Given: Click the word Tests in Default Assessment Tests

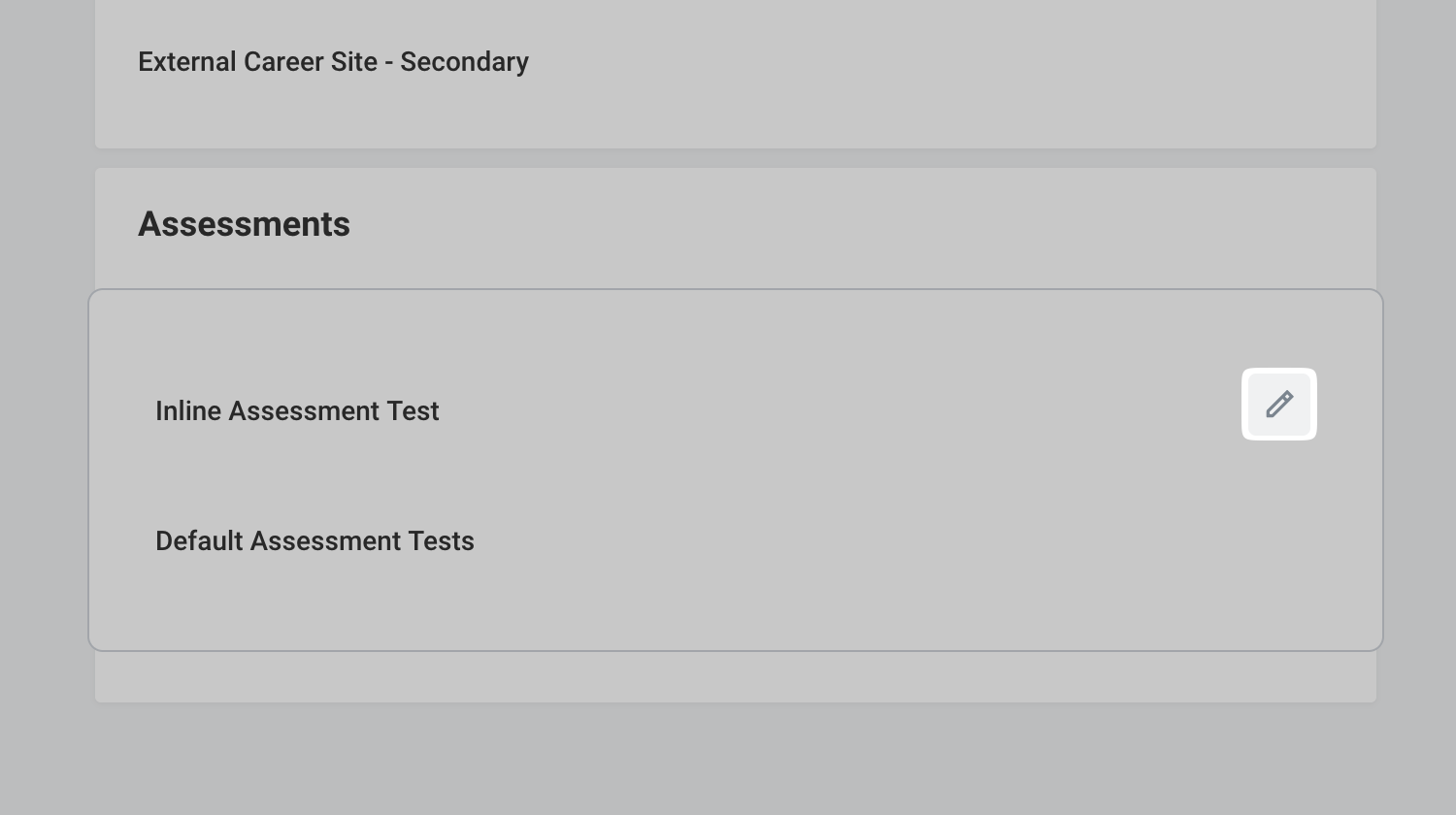Looking at the screenshot, I should point(441,541).
